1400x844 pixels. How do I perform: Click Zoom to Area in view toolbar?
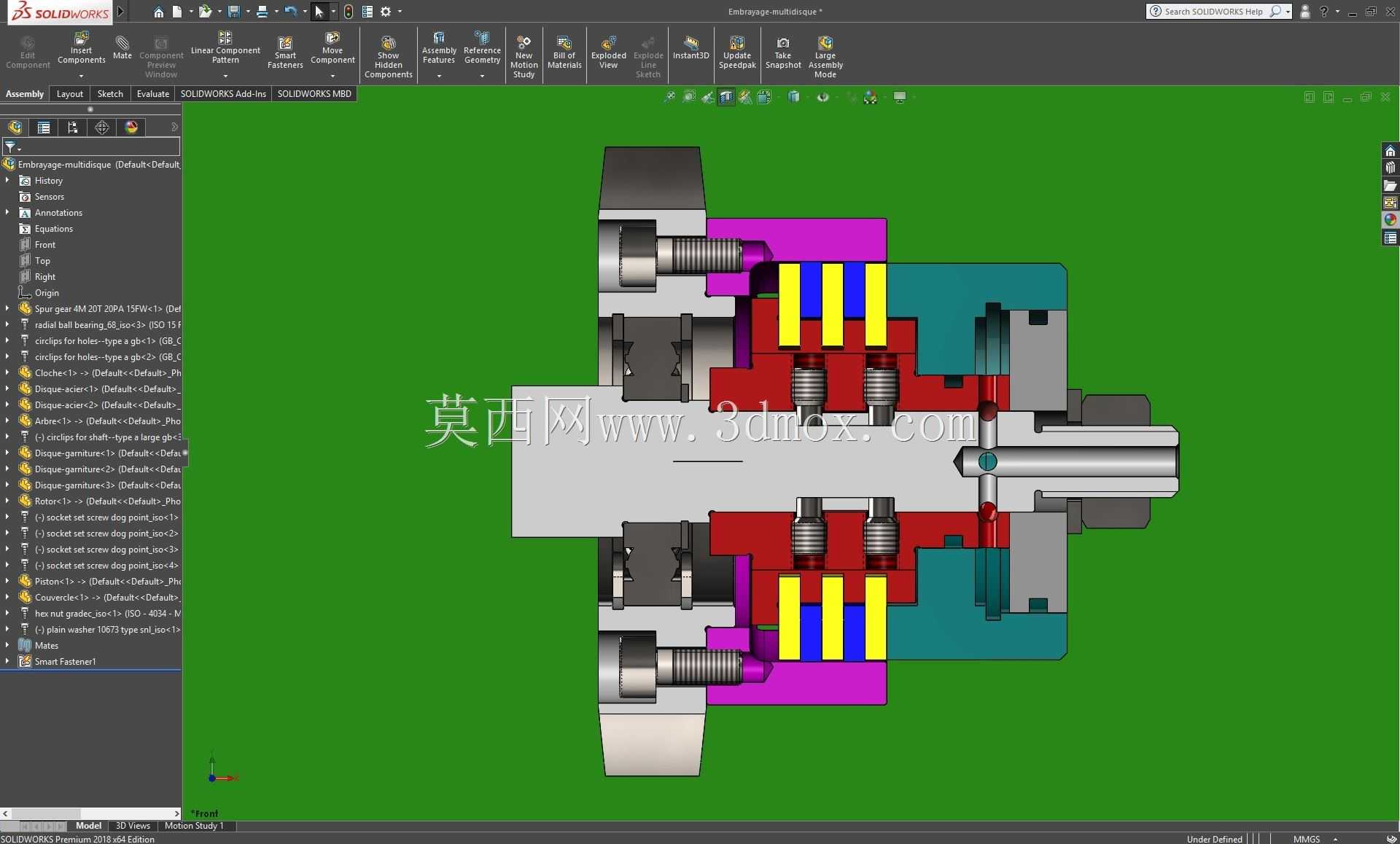point(688,97)
